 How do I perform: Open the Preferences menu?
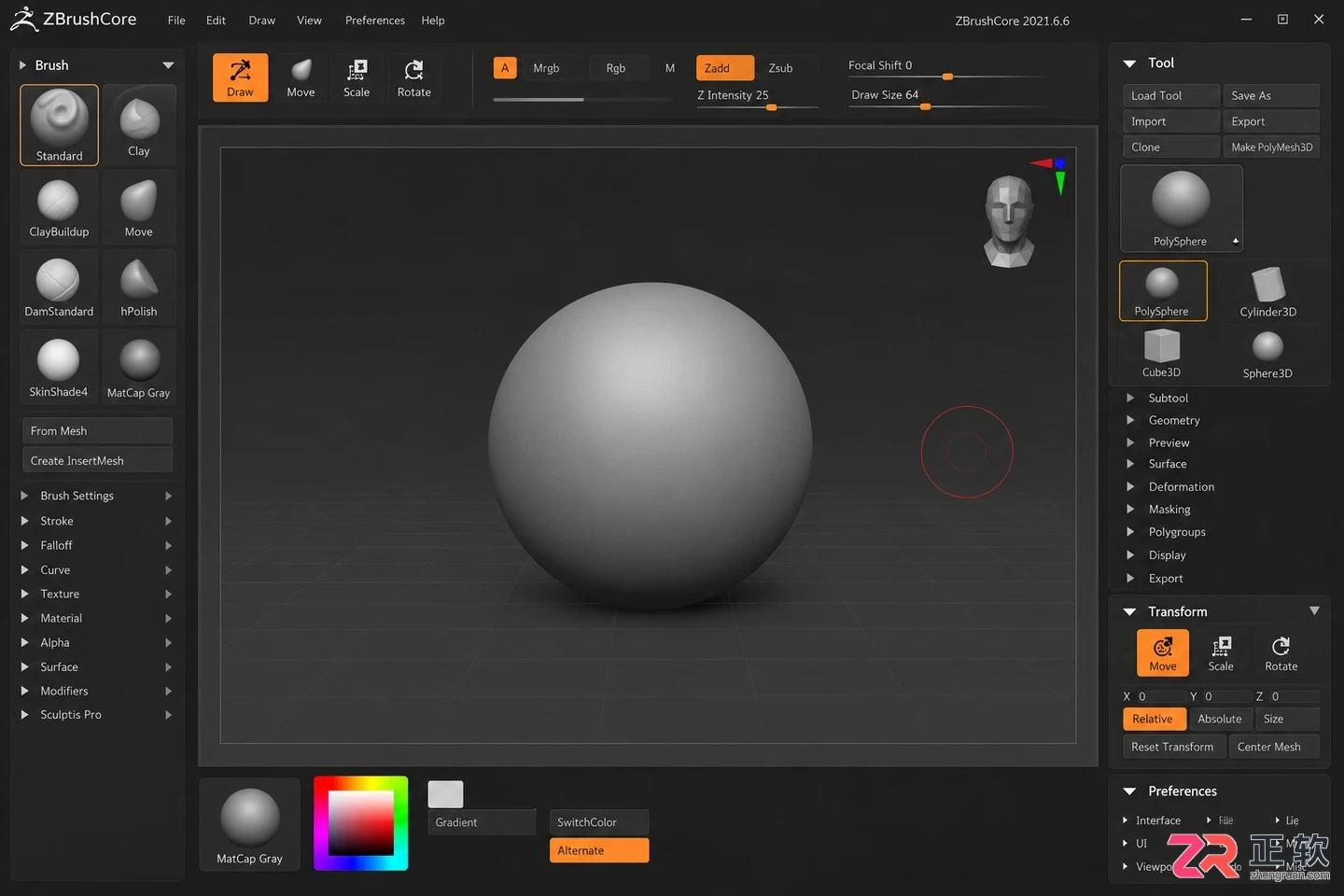point(374,20)
